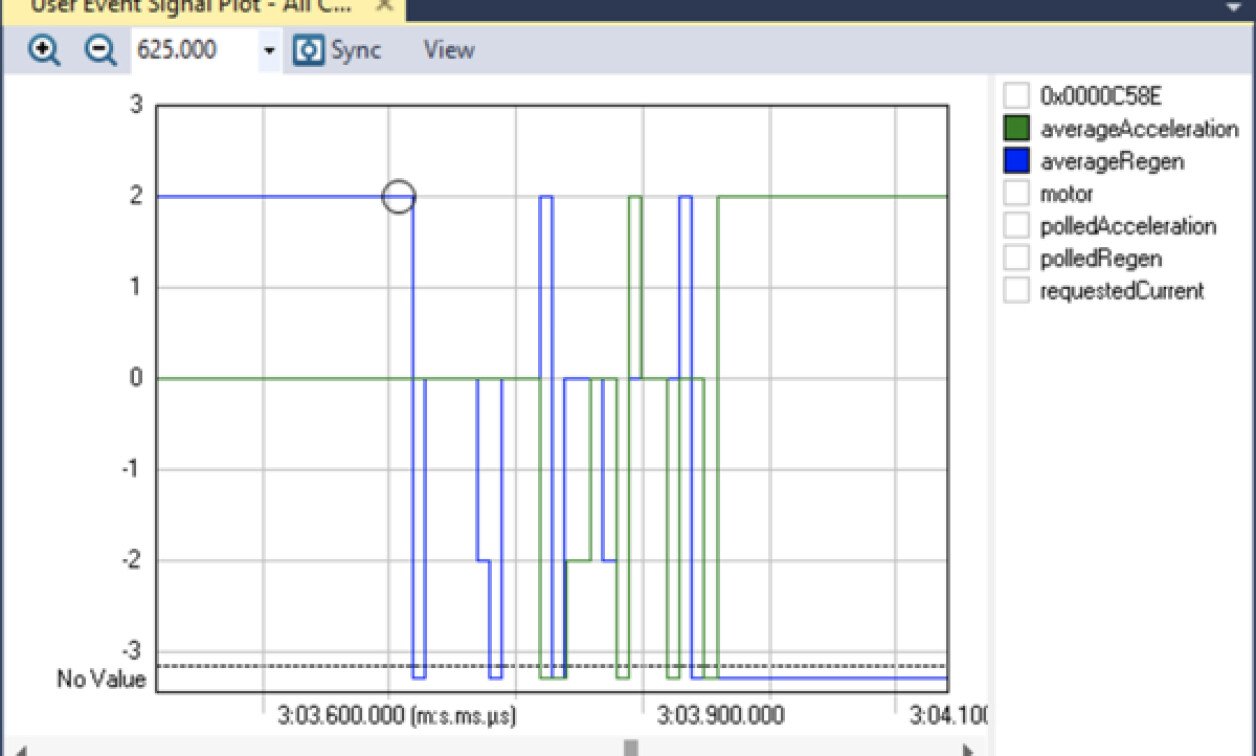This screenshot has height=756, width=1256.
Task: Select the User Event Signal Plot tab
Action: pos(180,8)
